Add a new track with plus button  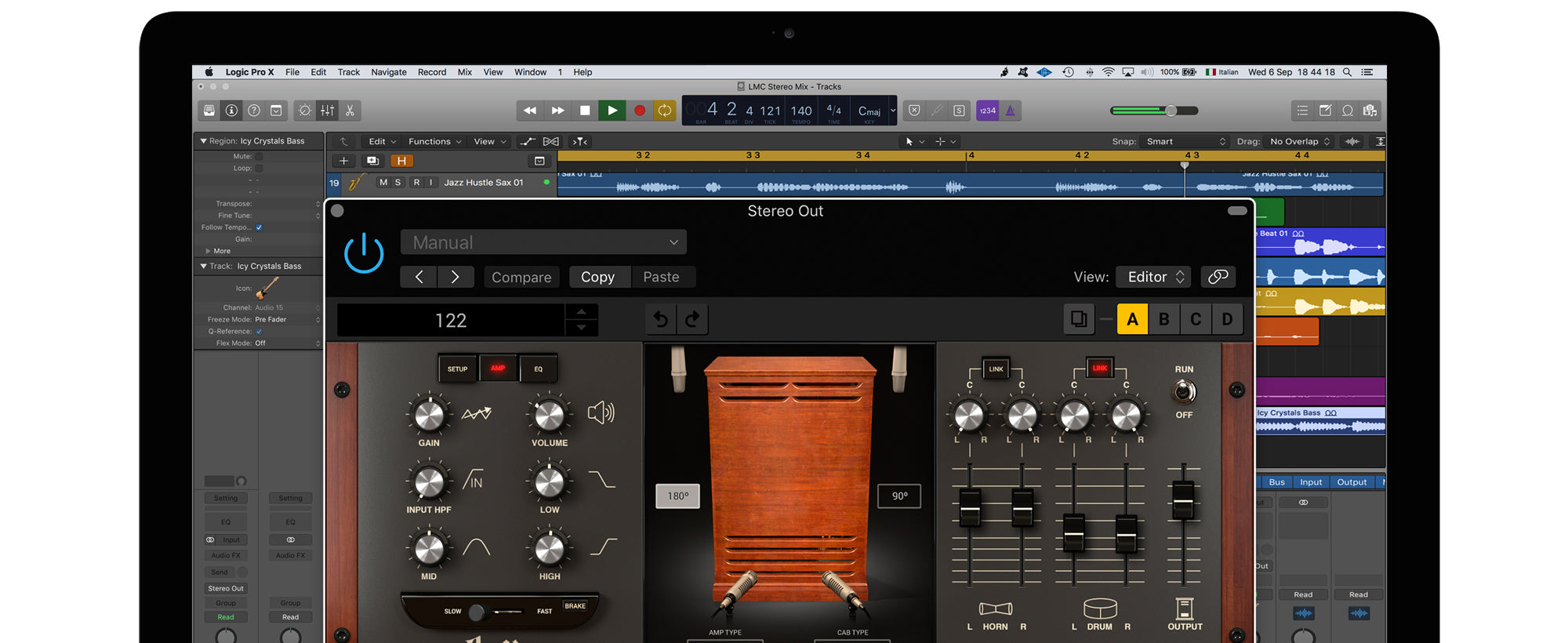tap(343, 161)
